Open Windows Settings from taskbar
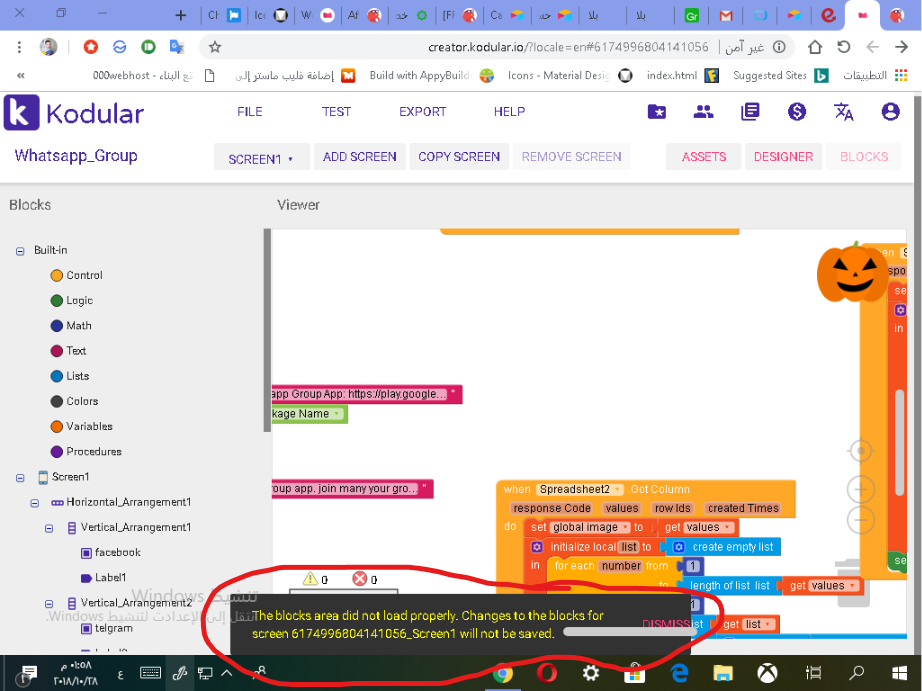922x691 pixels. click(x=590, y=673)
